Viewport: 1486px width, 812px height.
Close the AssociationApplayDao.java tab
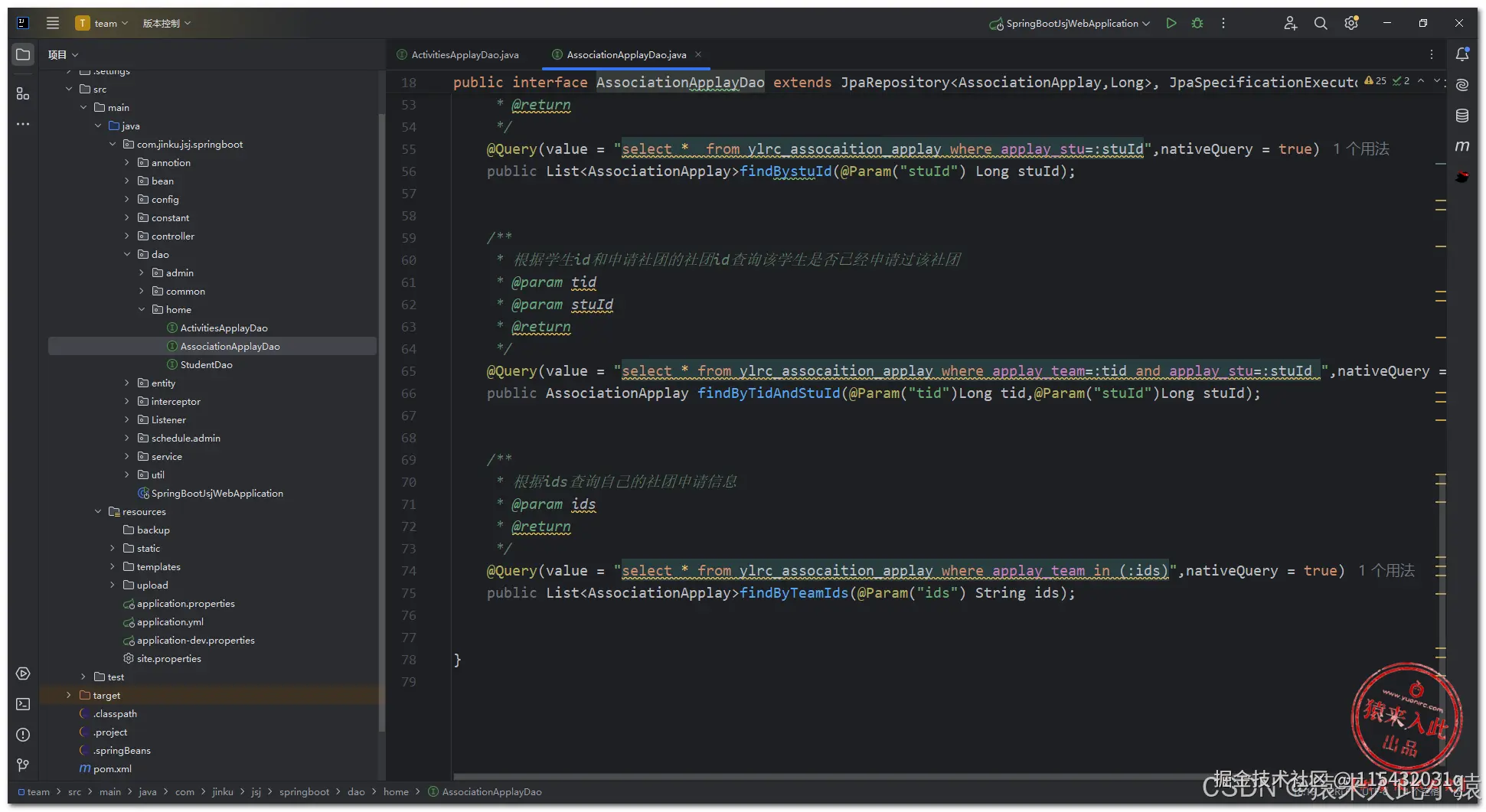coord(698,54)
